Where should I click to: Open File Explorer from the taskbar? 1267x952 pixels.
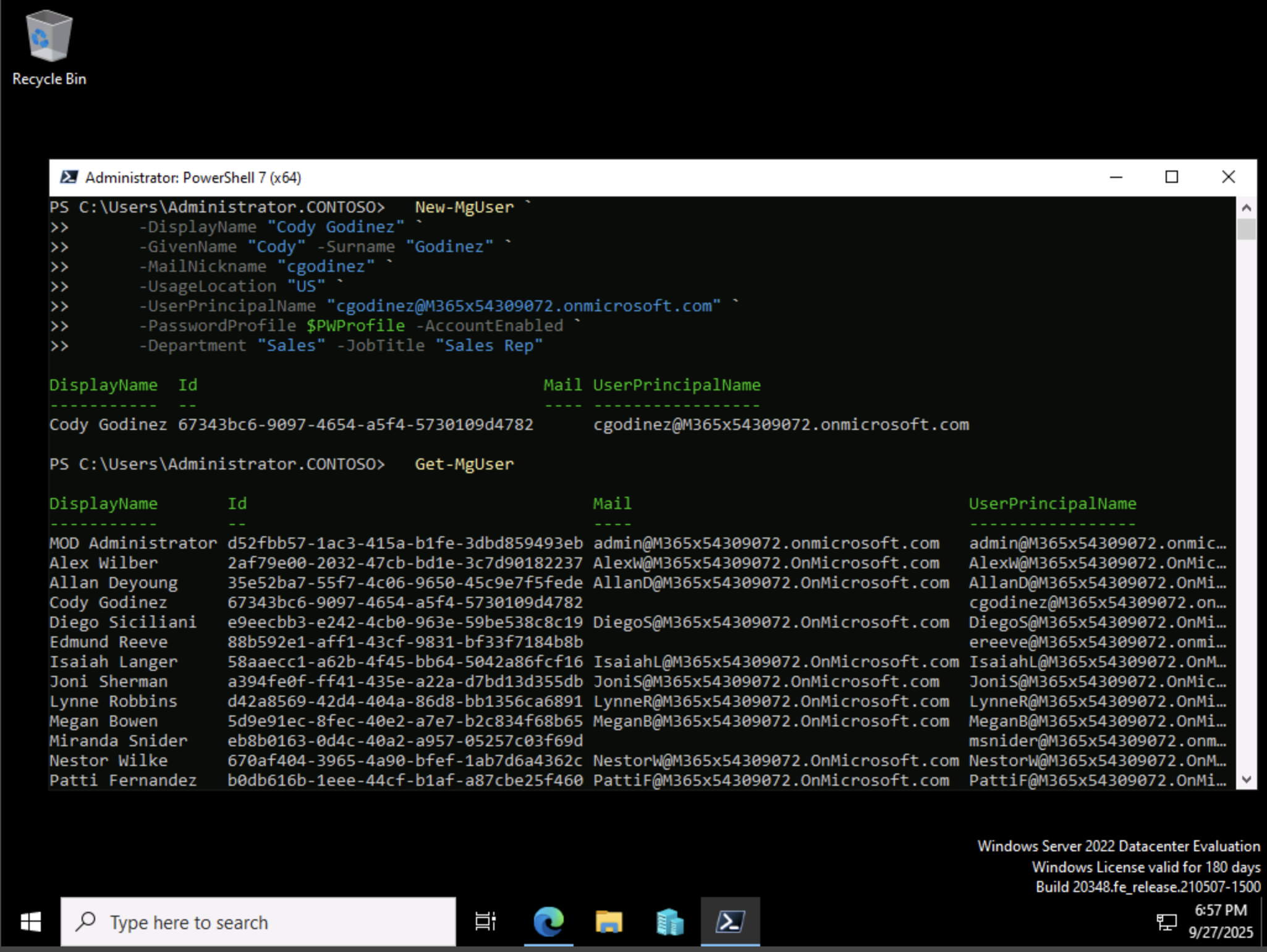(x=608, y=922)
